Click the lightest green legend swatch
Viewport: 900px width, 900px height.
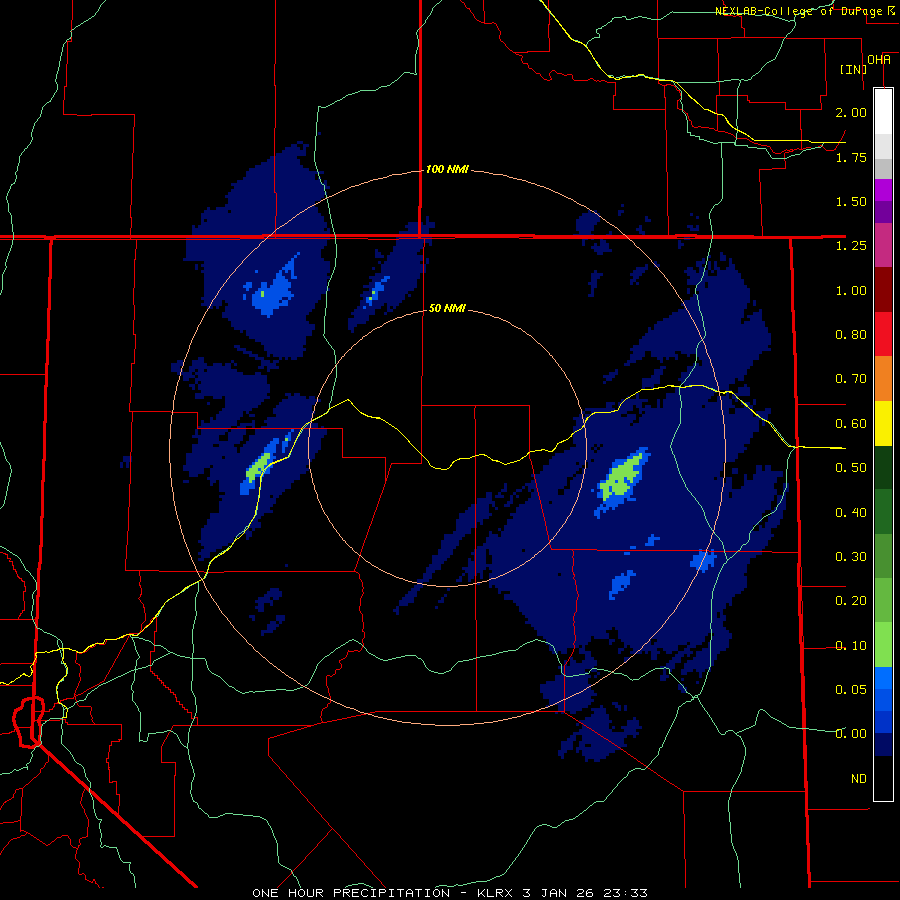(x=883, y=645)
